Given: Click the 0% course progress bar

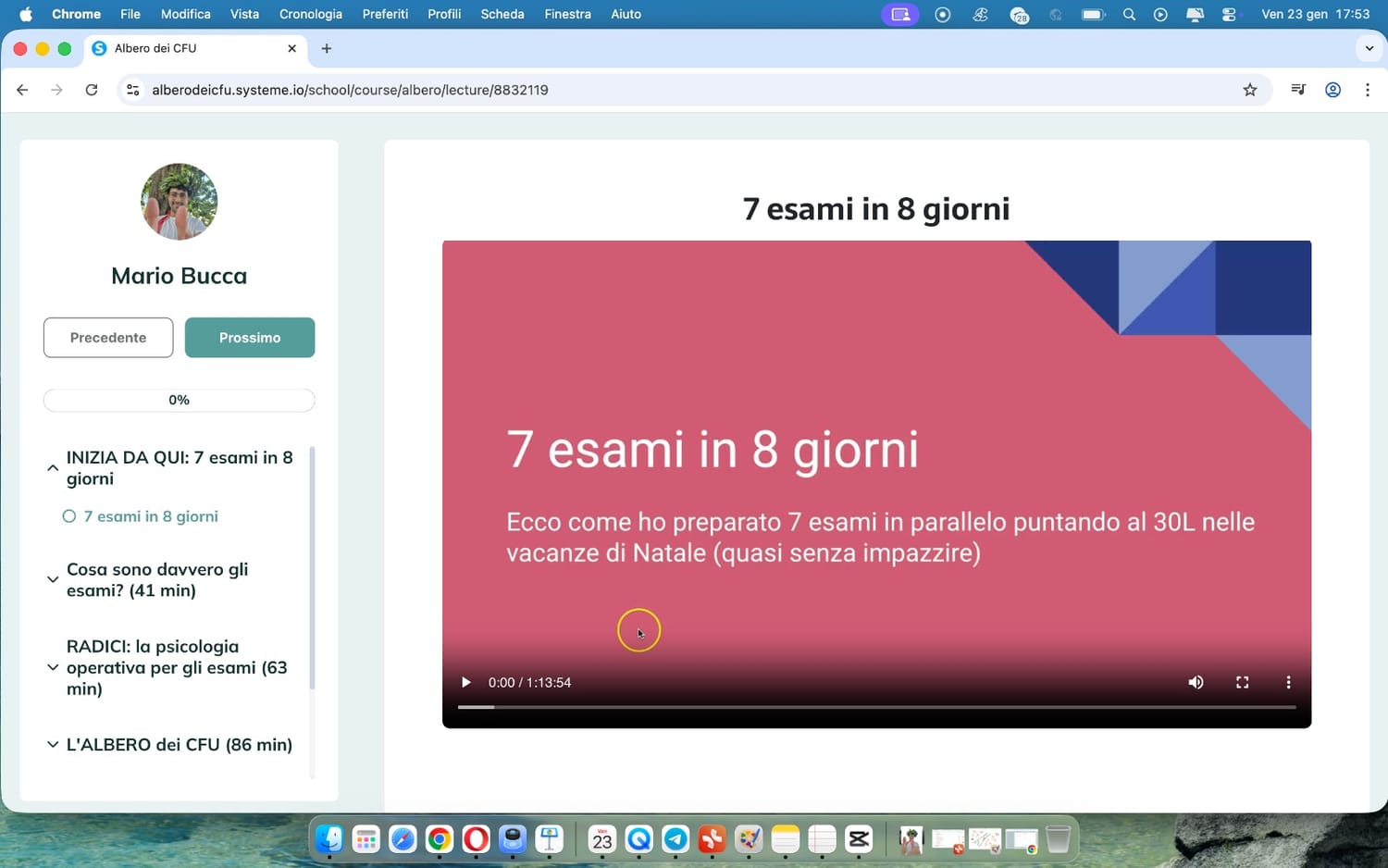Looking at the screenshot, I should pos(179,400).
